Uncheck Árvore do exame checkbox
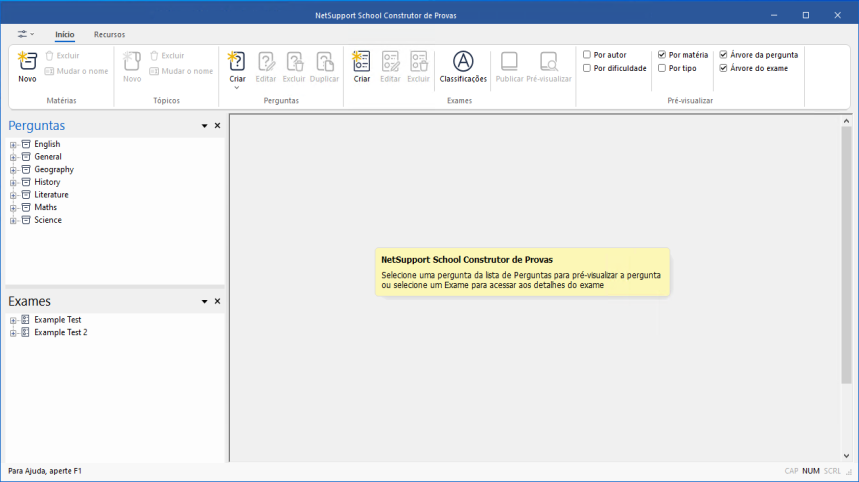 coord(723,68)
